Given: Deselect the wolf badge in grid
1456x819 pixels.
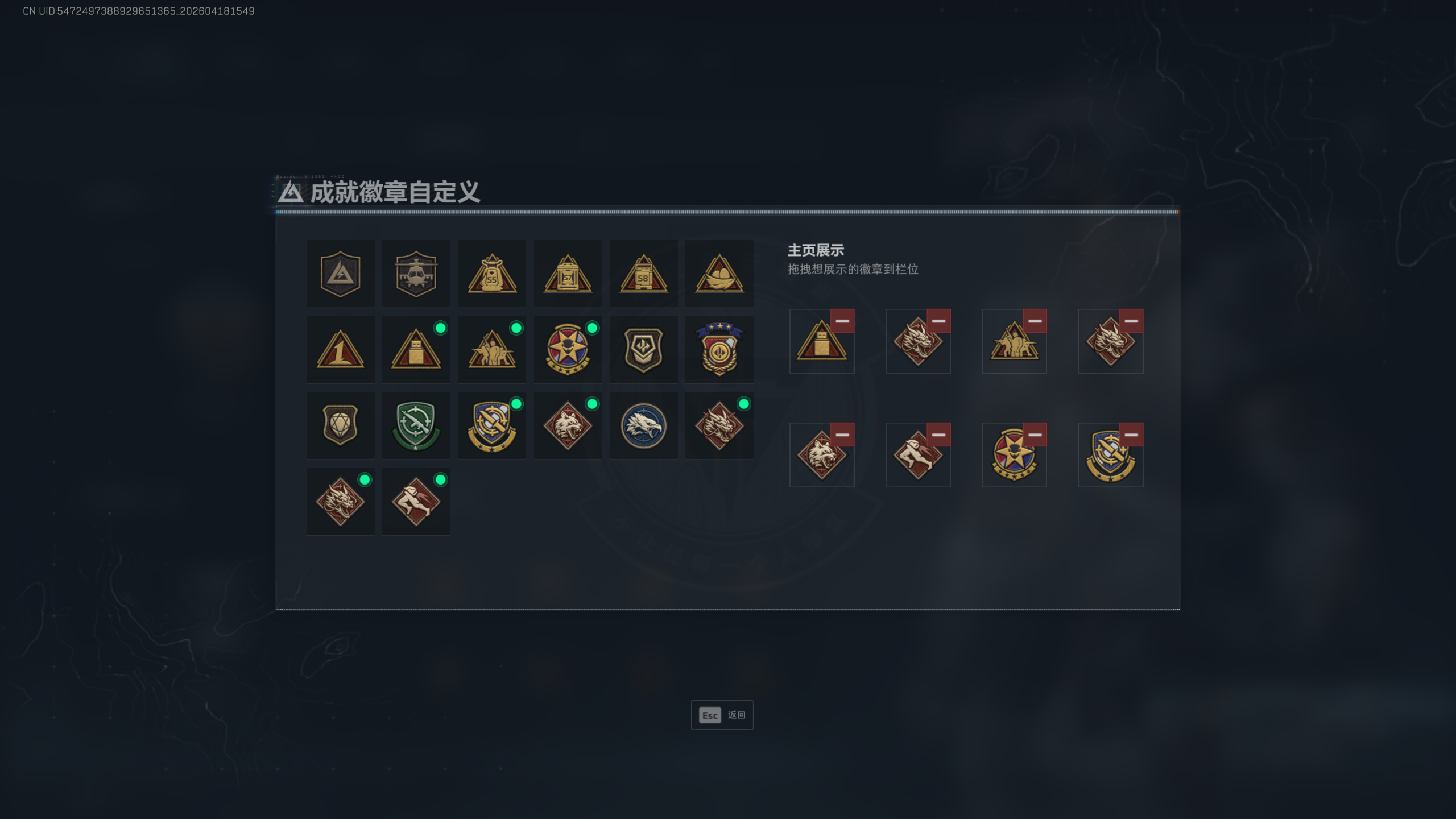Looking at the screenshot, I should tap(568, 425).
